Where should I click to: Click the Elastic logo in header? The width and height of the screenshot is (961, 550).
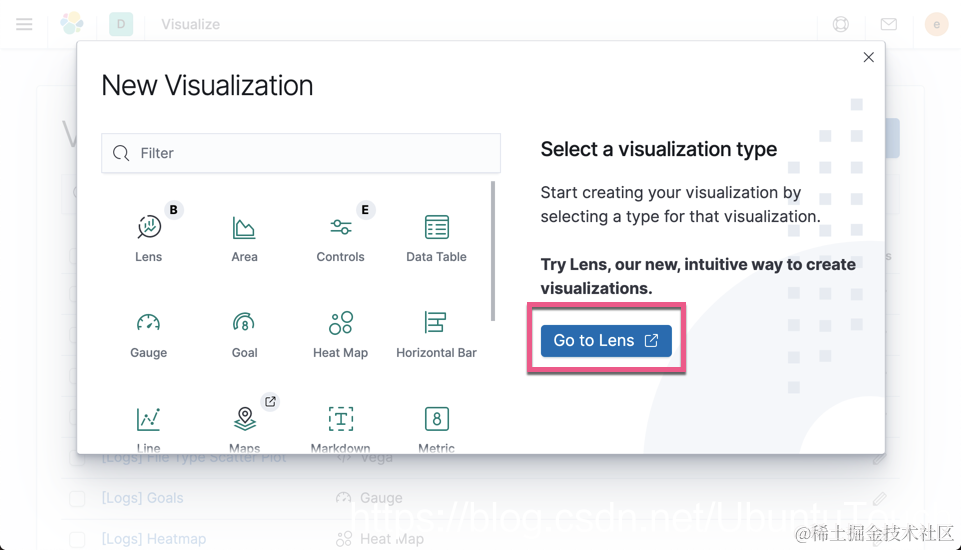click(x=72, y=23)
